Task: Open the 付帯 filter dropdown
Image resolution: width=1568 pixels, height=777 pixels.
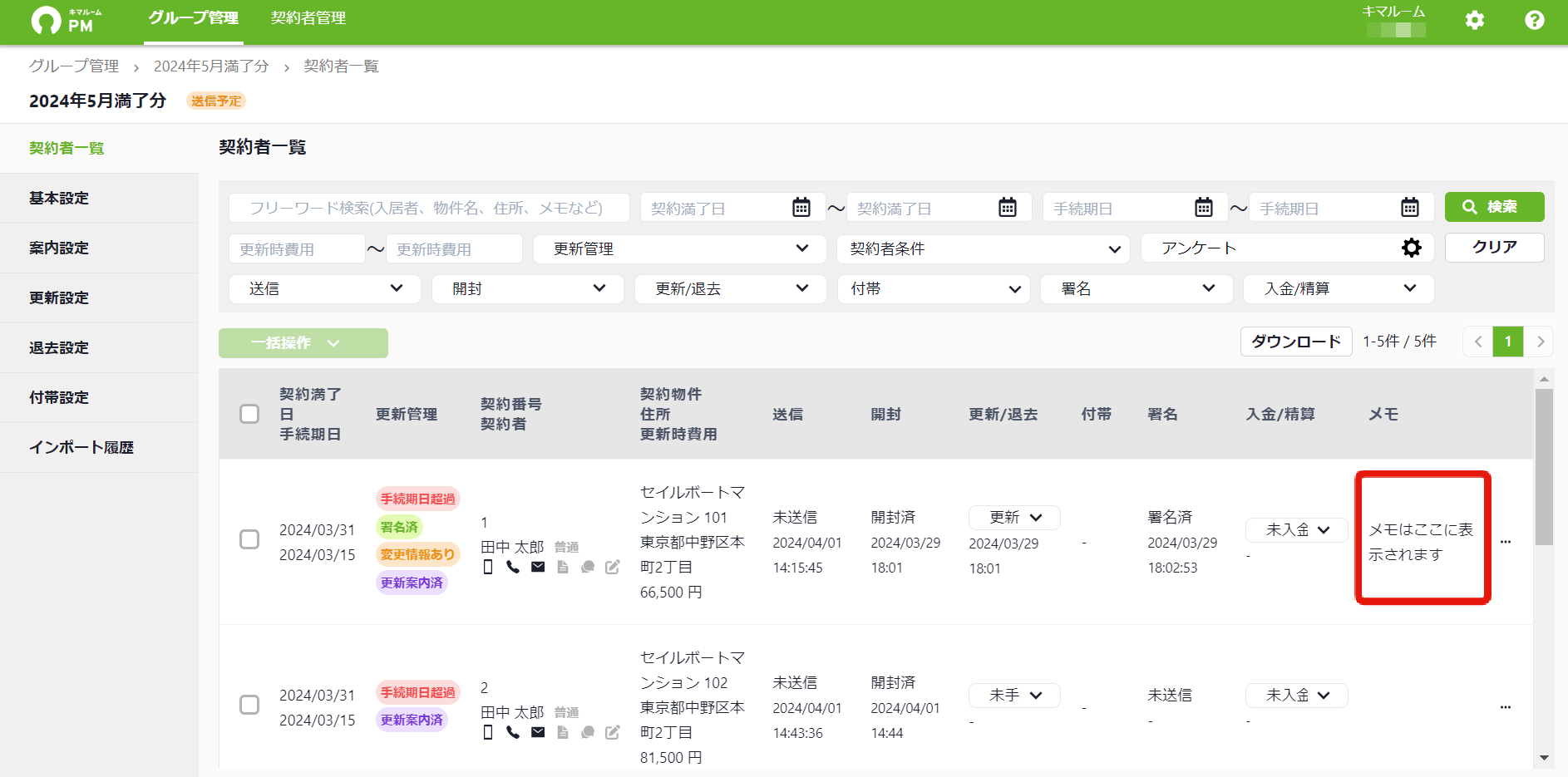Action: pyautogui.click(x=934, y=288)
